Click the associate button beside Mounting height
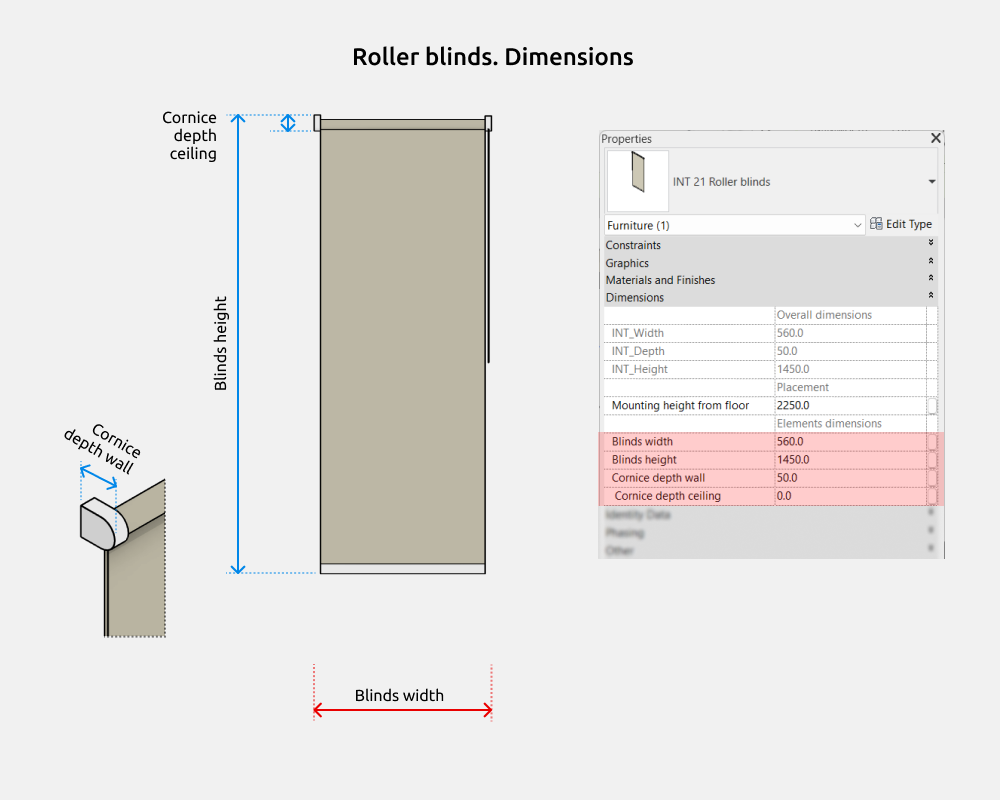The image size is (1000, 800). [x=932, y=406]
